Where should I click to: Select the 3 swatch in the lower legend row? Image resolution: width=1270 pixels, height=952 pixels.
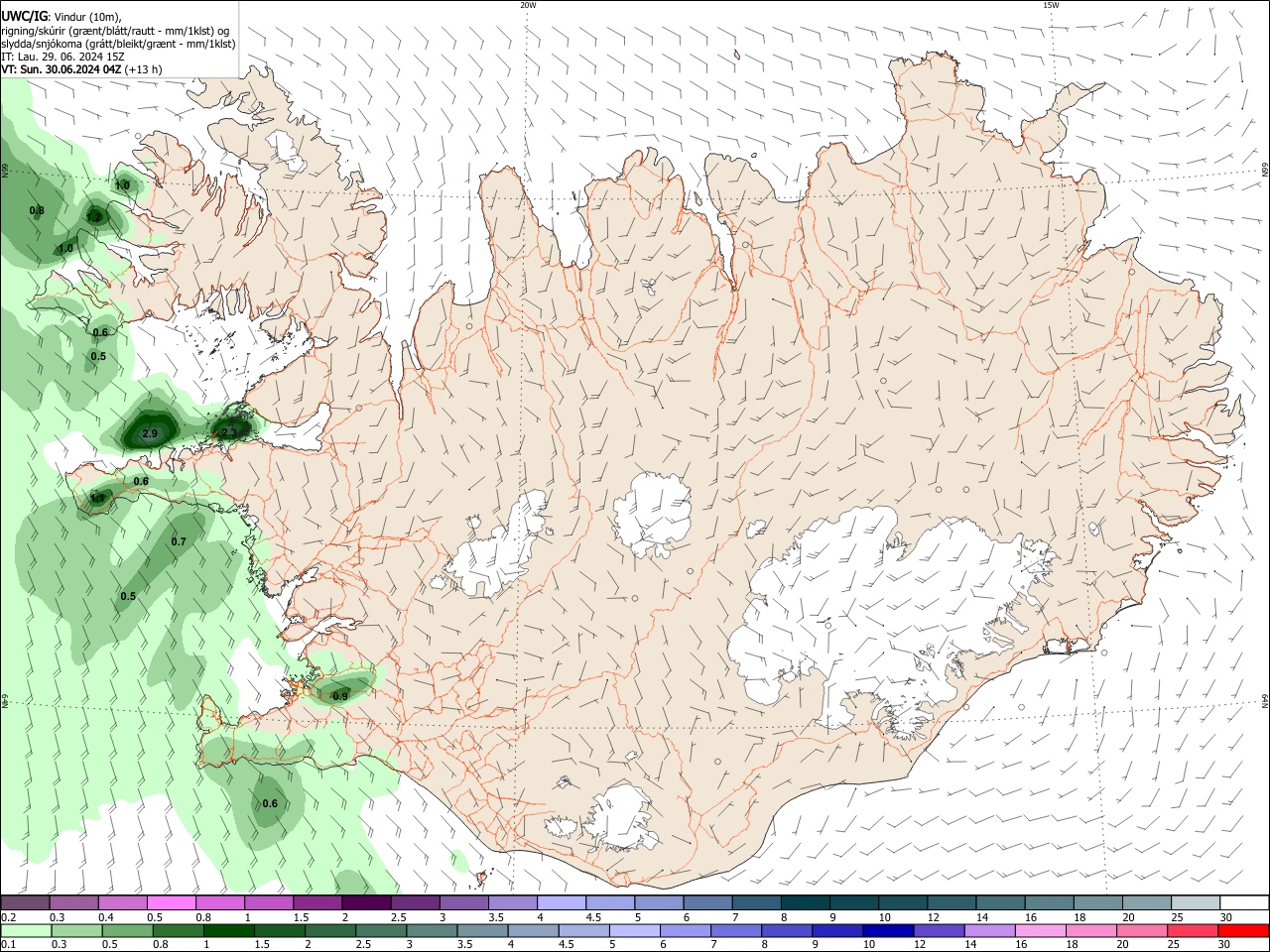[x=432, y=931]
